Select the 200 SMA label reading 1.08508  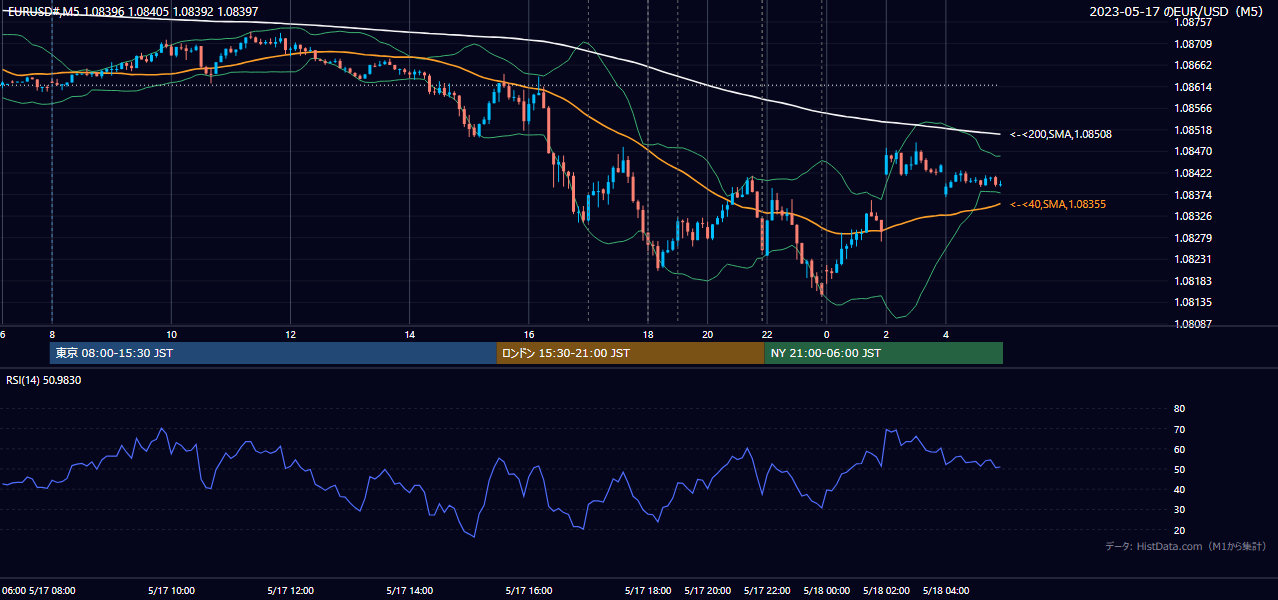(1061, 134)
